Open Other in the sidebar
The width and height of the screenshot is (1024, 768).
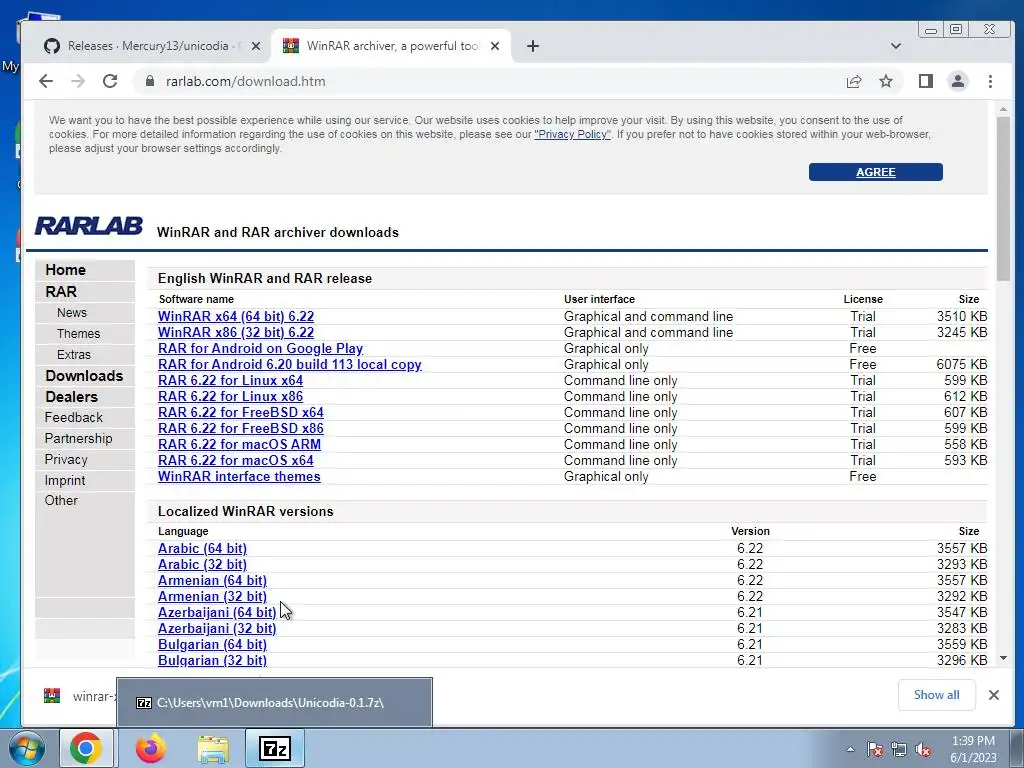point(61,500)
